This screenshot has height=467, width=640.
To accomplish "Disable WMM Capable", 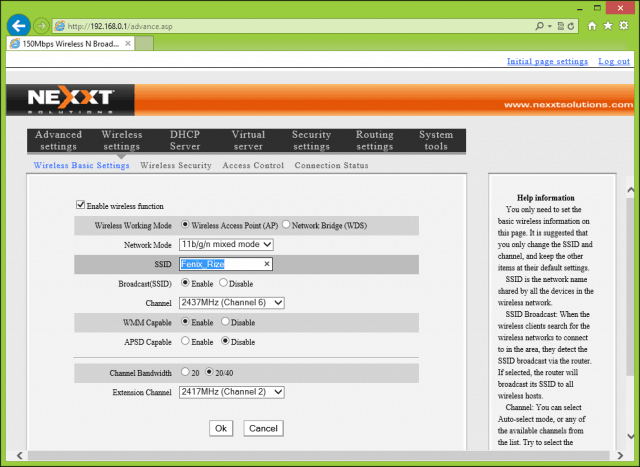I will (x=225, y=322).
